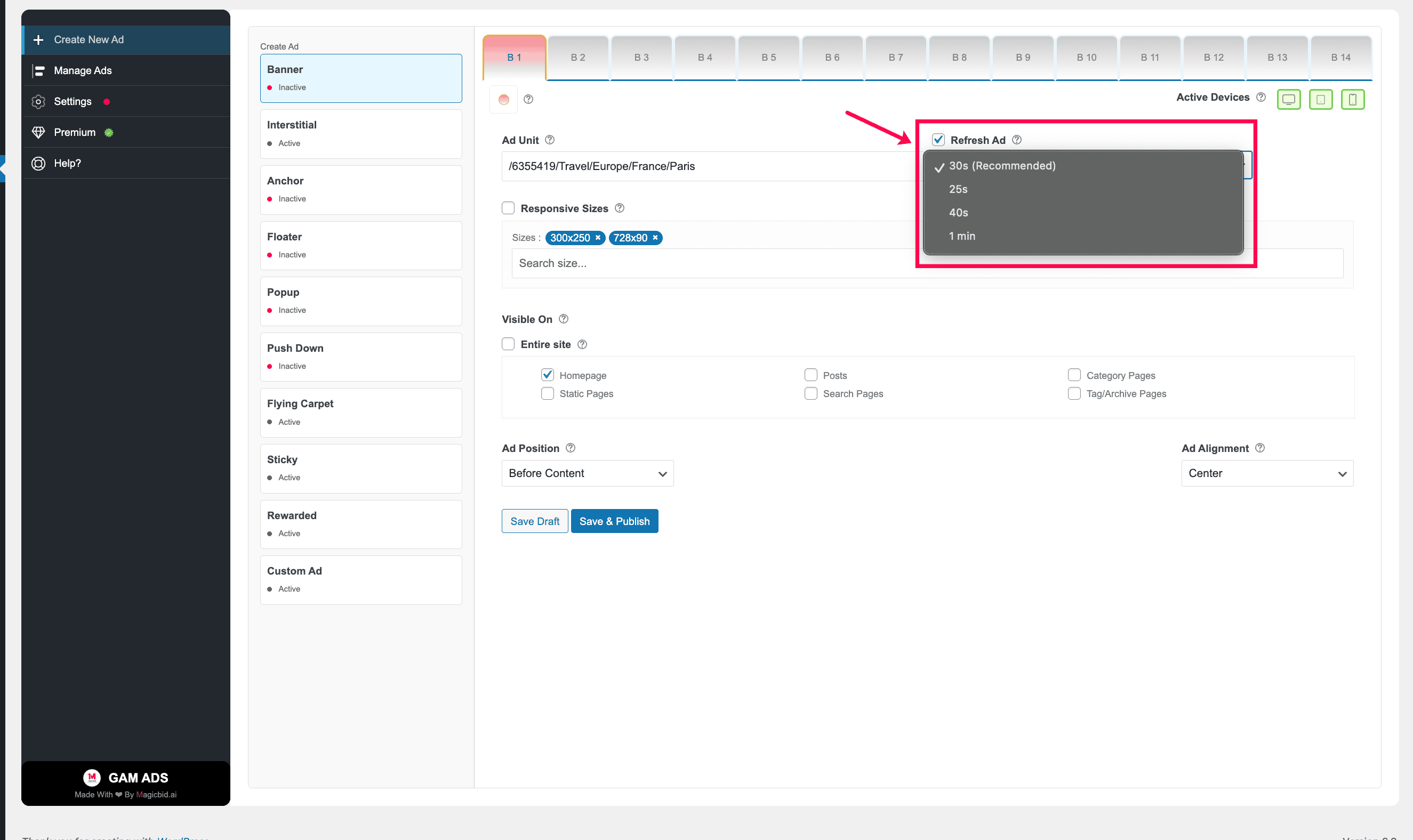Viewport: 1413px width, 840px height.
Task: Uncheck the Homepage checkbox
Action: pyautogui.click(x=548, y=375)
